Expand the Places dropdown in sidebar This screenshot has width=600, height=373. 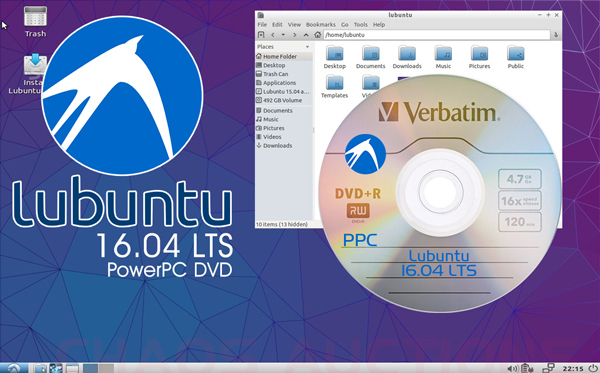point(307,47)
